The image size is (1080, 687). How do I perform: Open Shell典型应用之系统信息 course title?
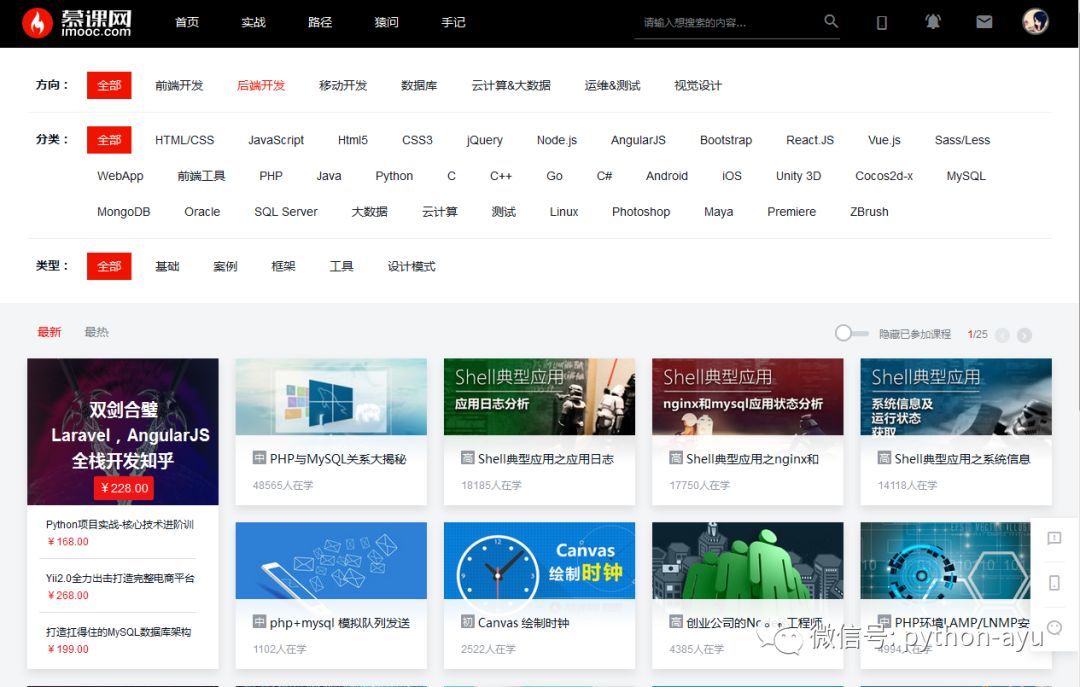tap(962, 459)
